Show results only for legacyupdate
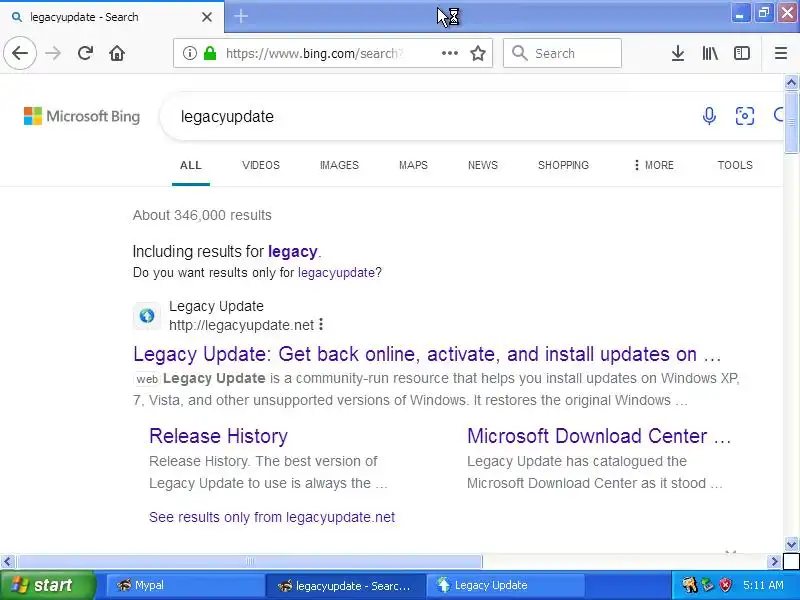Image resolution: width=800 pixels, height=600 pixels. click(x=336, y=272)
